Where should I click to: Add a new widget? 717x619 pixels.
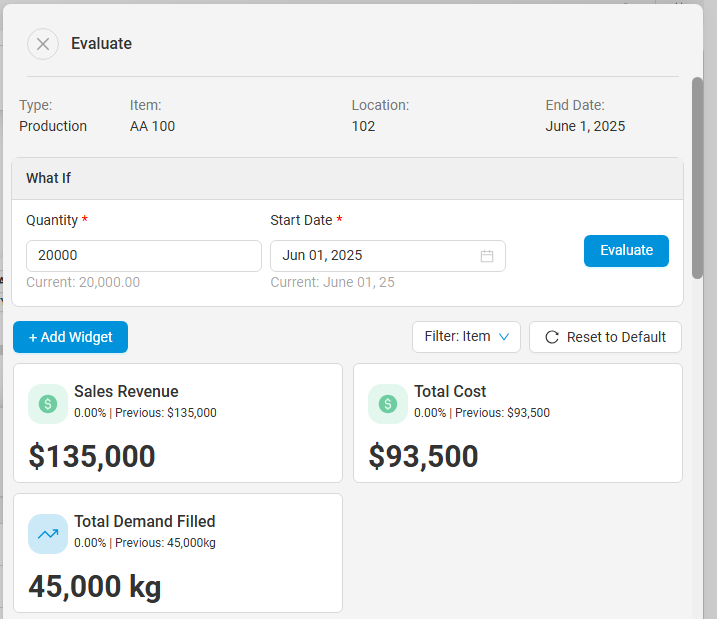coord(70,337)
